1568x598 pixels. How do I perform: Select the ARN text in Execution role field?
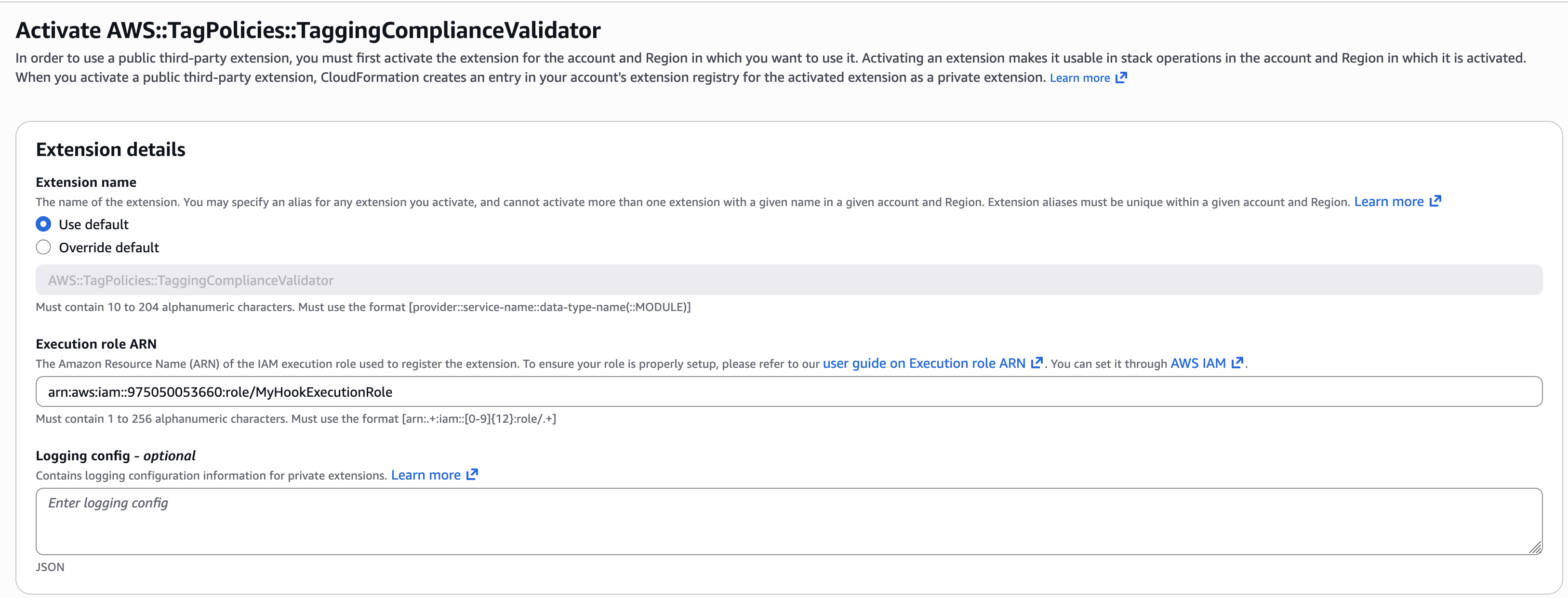click(220, 391)
